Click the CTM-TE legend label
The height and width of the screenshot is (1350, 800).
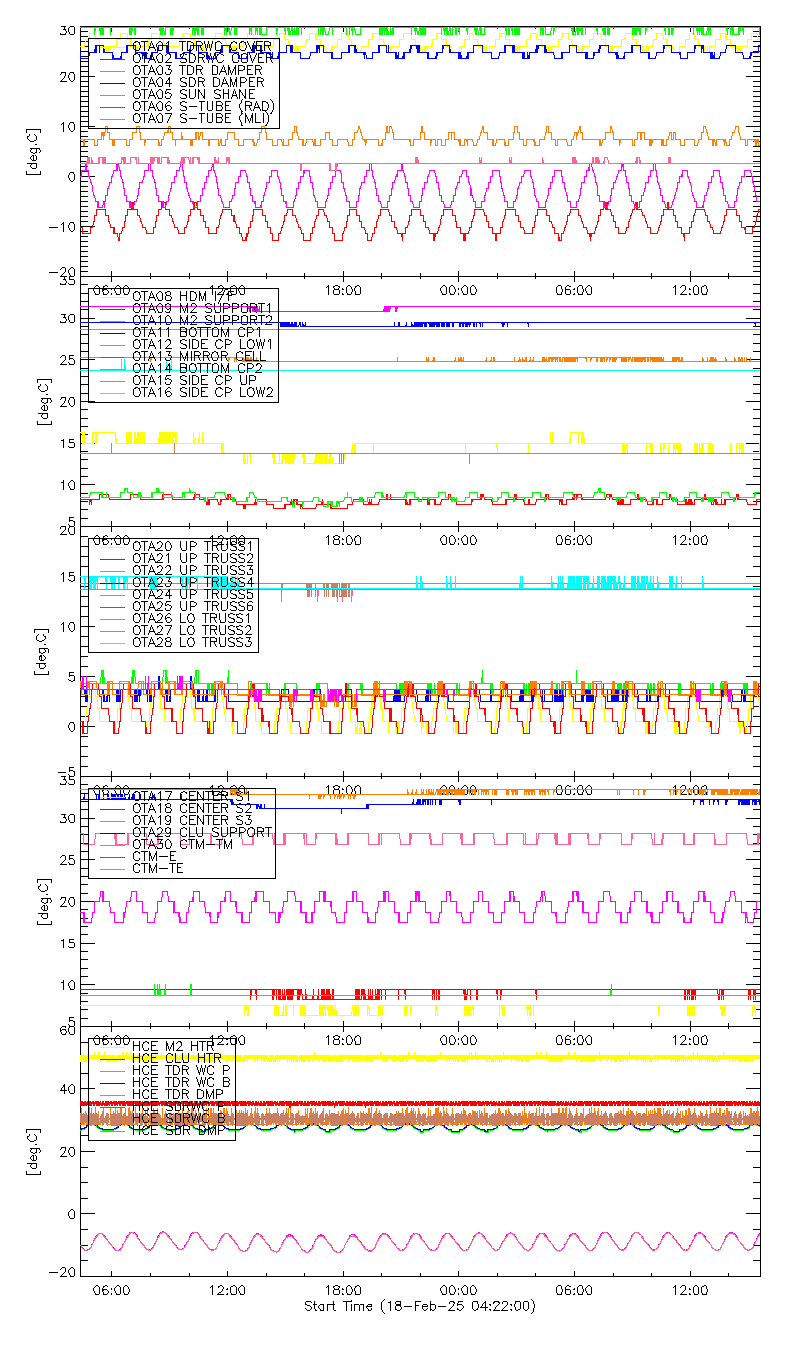coord(159,868)
